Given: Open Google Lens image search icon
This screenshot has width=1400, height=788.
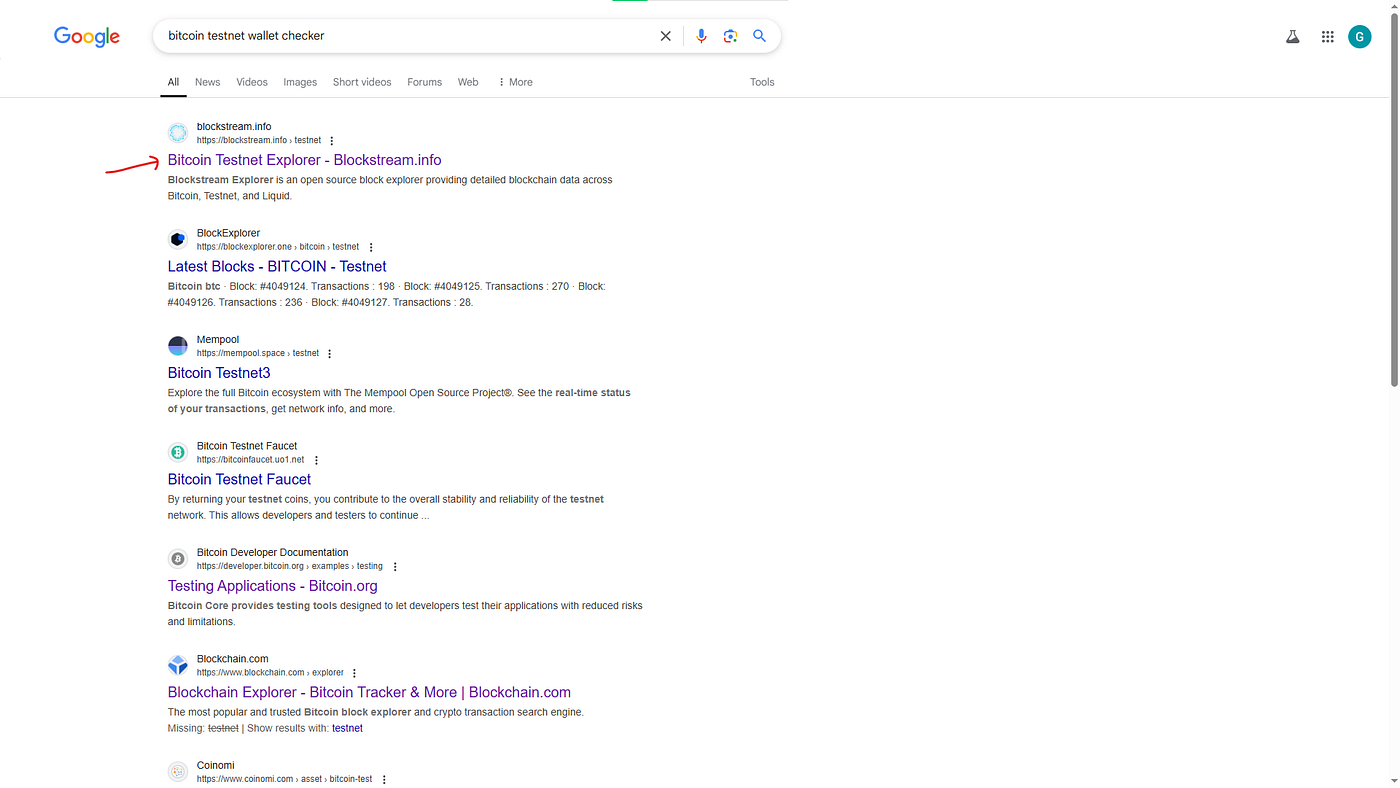Looking at the screenshot, I should tap(730, 36).
